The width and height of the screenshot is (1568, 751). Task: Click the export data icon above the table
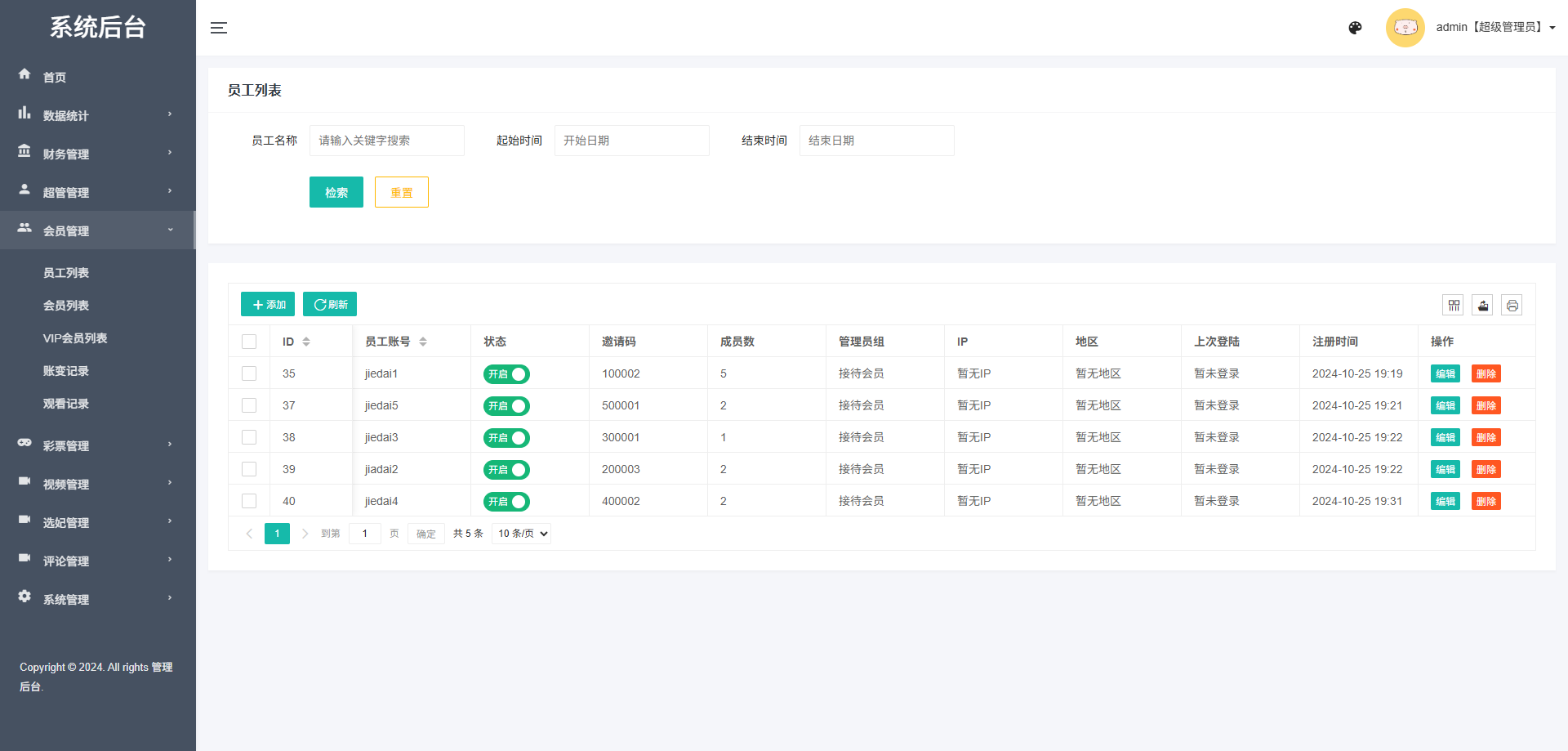[x=1482, y=305]
